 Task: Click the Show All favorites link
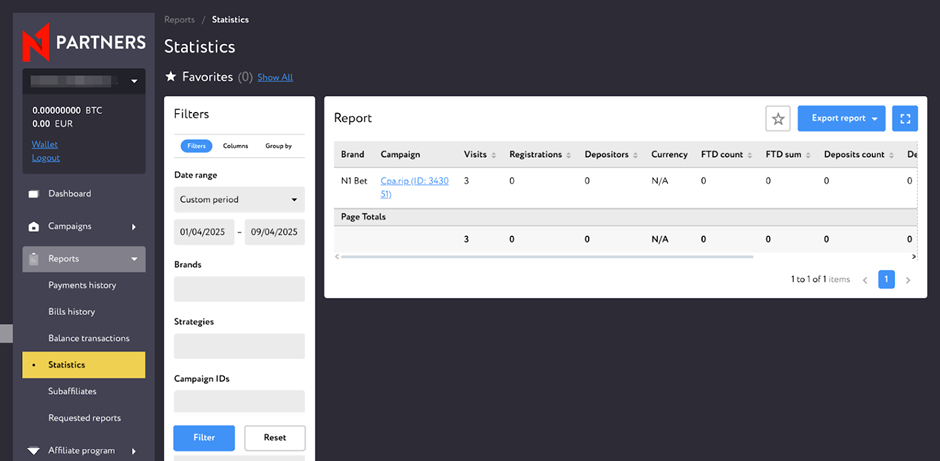[275, 77]
